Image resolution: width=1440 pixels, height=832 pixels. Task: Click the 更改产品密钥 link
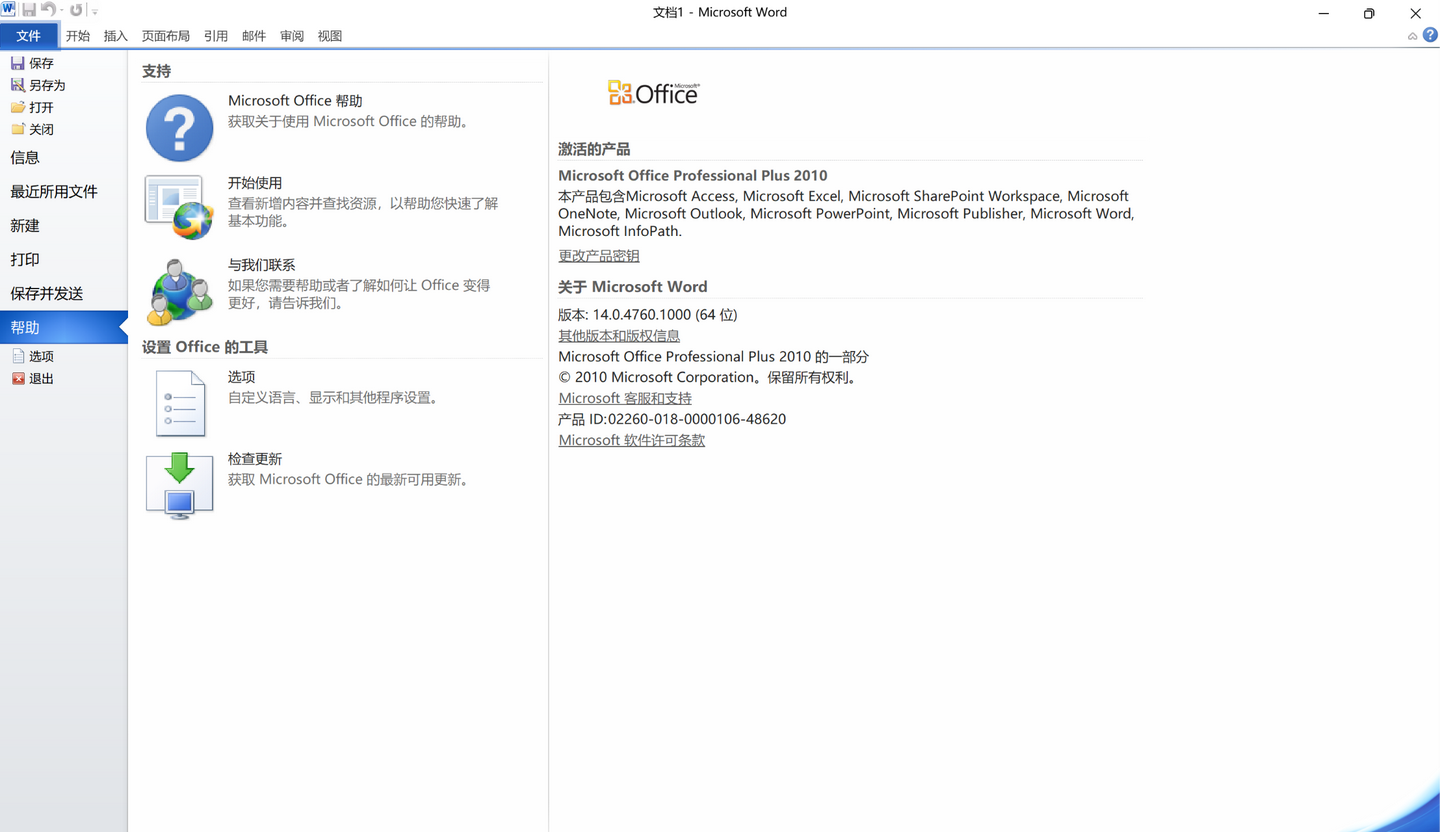pos(599,256)
